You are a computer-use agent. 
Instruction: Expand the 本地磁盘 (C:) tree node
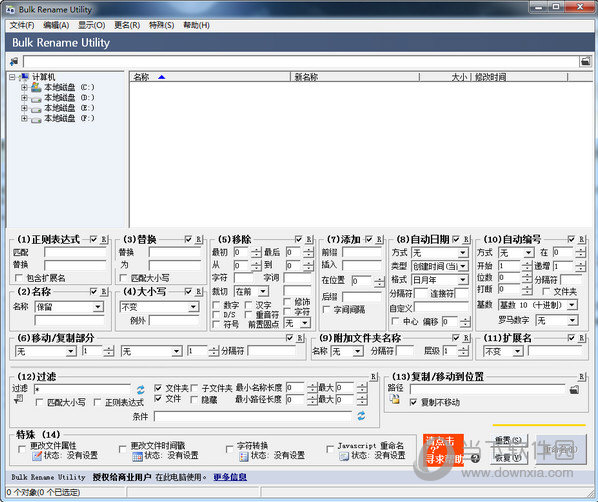pyautogui.click(x=24, y=87)
